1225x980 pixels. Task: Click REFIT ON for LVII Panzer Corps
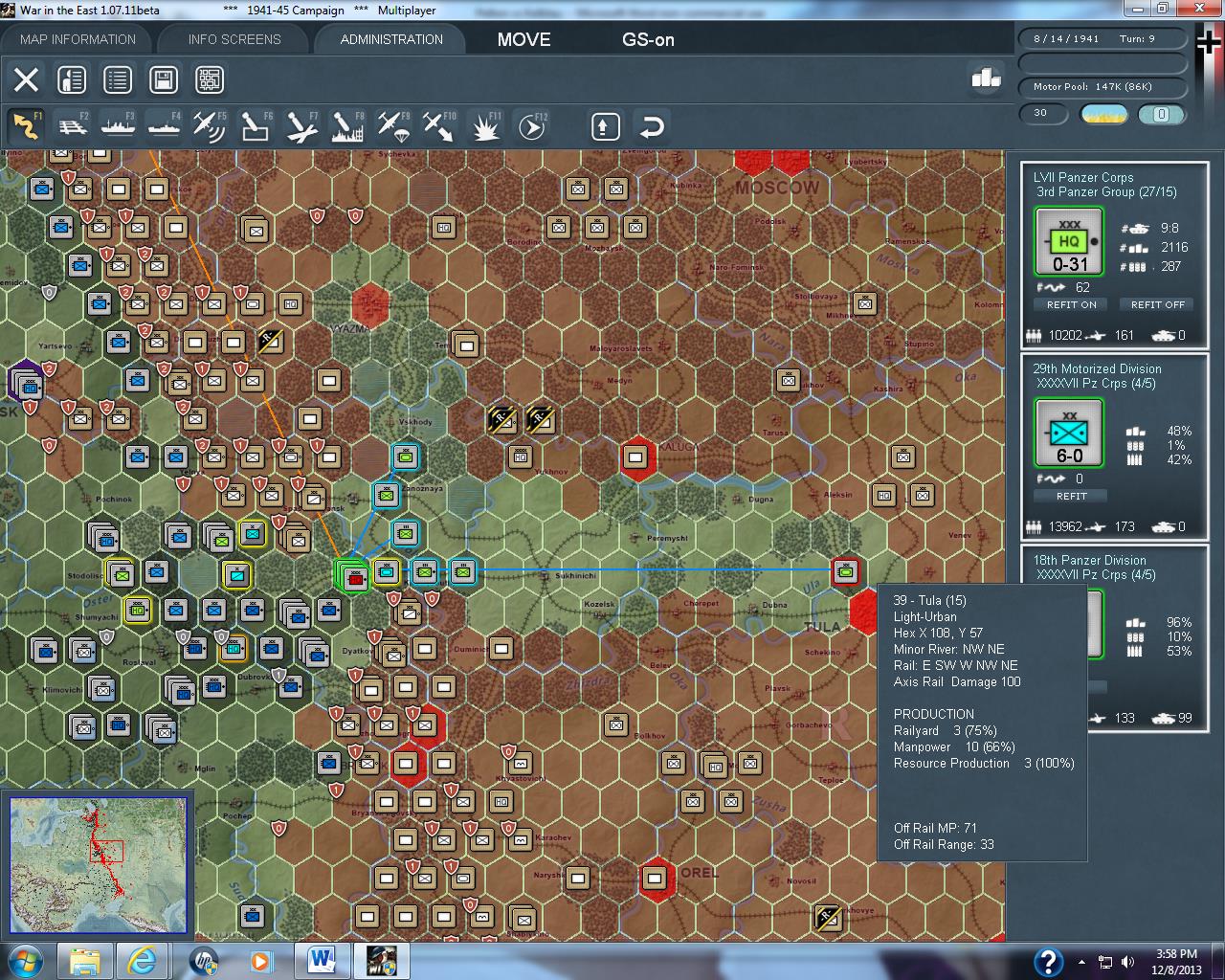tap(1071, 304)
